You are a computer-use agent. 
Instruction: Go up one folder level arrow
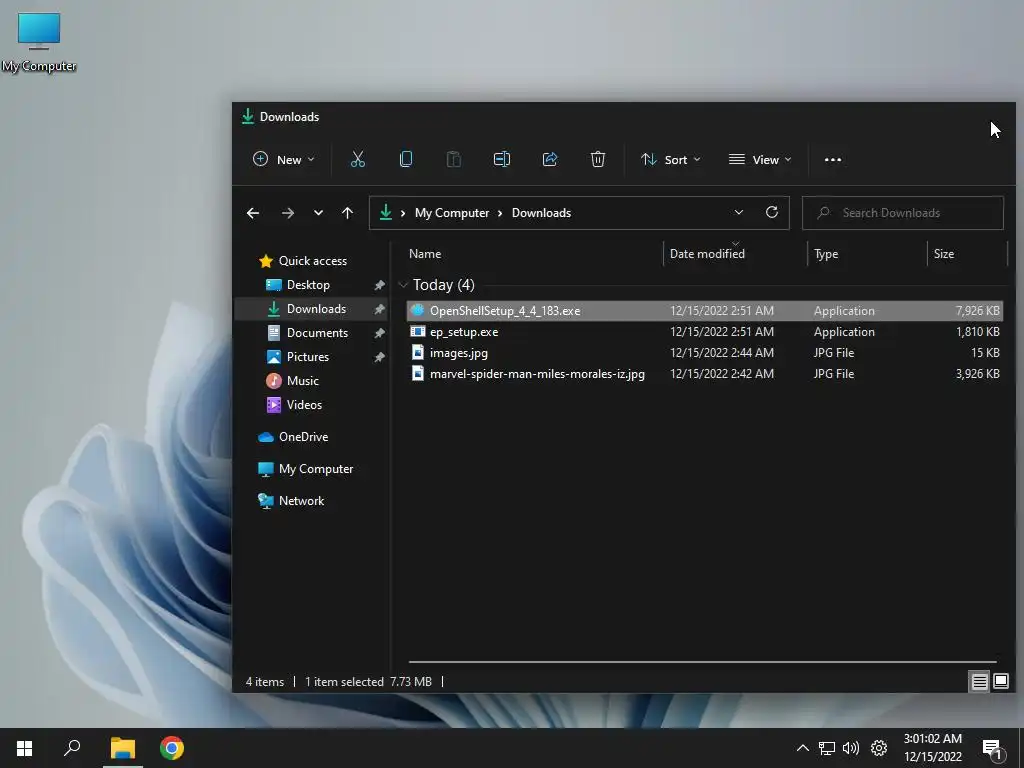347,213
